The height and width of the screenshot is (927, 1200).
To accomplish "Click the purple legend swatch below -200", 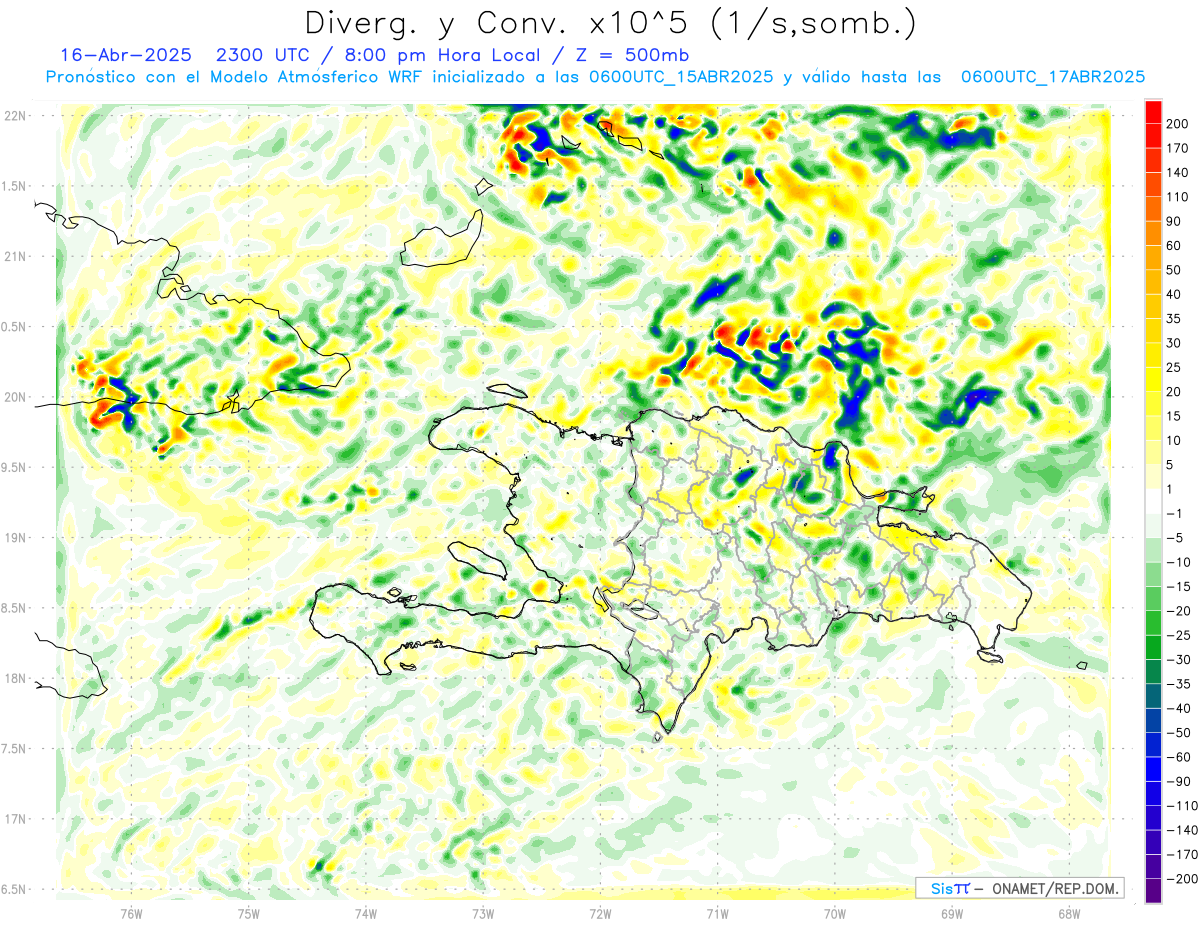I will click(x=1153, y=891).
